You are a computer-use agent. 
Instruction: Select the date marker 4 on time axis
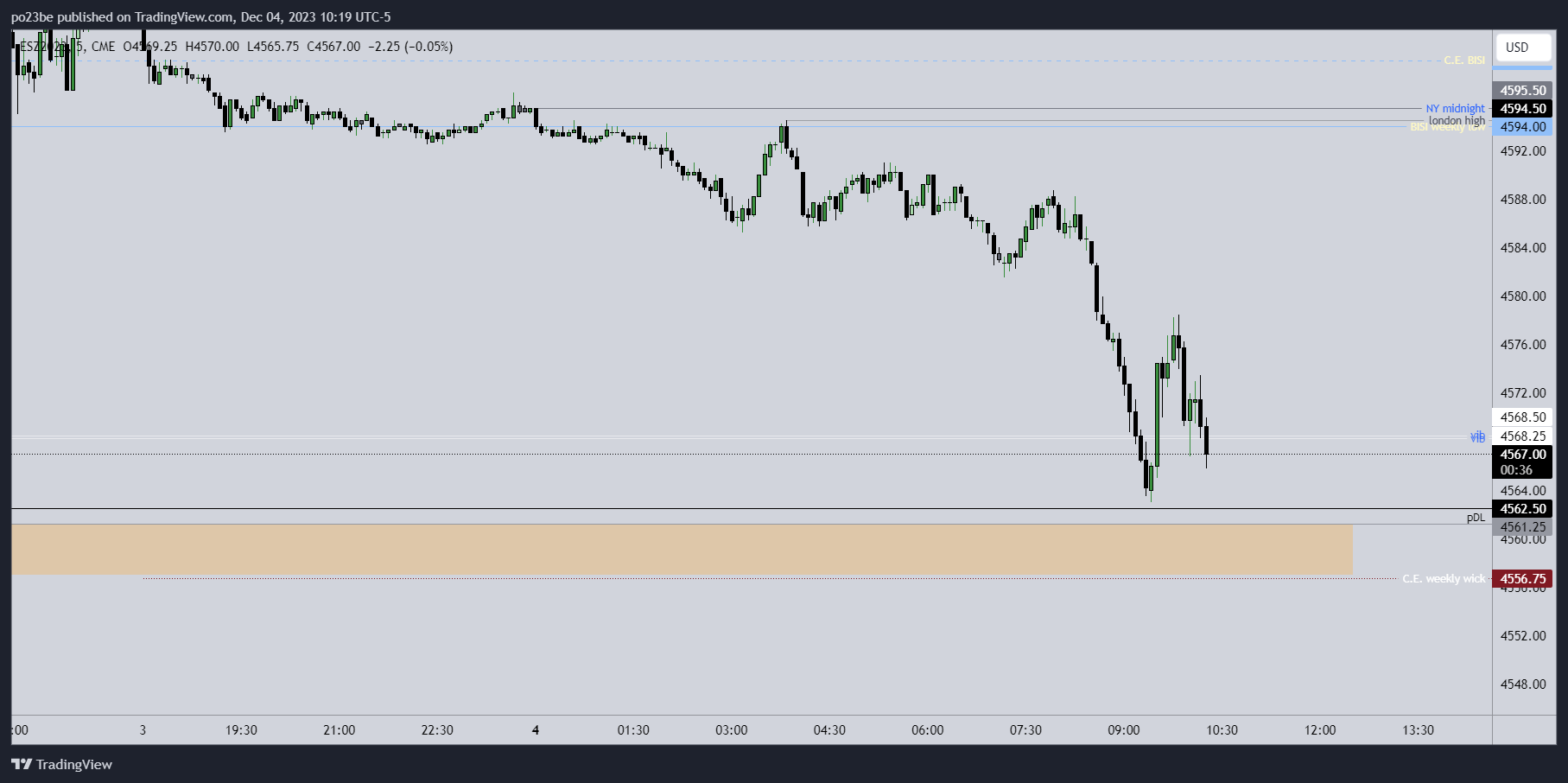coord(536,730)
